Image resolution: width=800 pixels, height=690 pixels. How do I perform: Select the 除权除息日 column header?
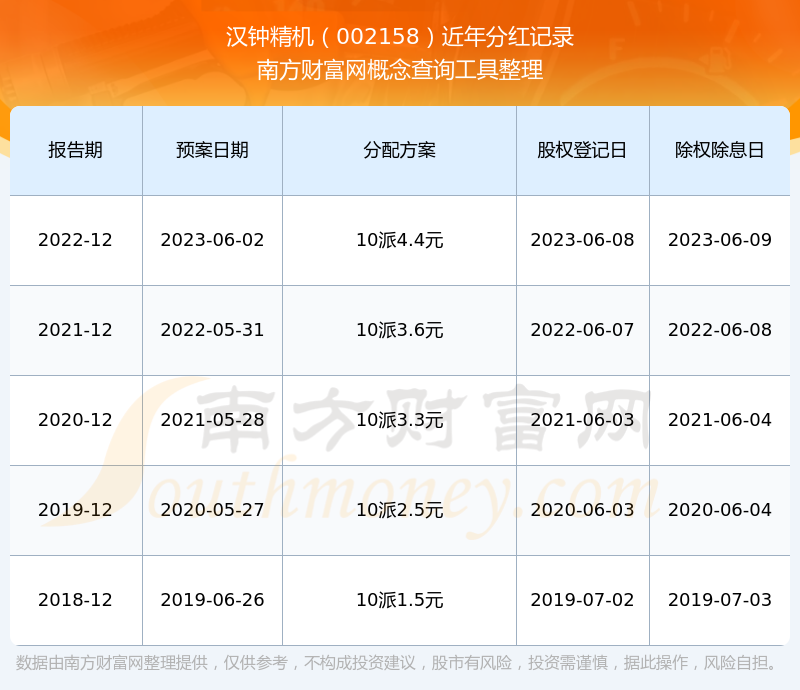719,150
